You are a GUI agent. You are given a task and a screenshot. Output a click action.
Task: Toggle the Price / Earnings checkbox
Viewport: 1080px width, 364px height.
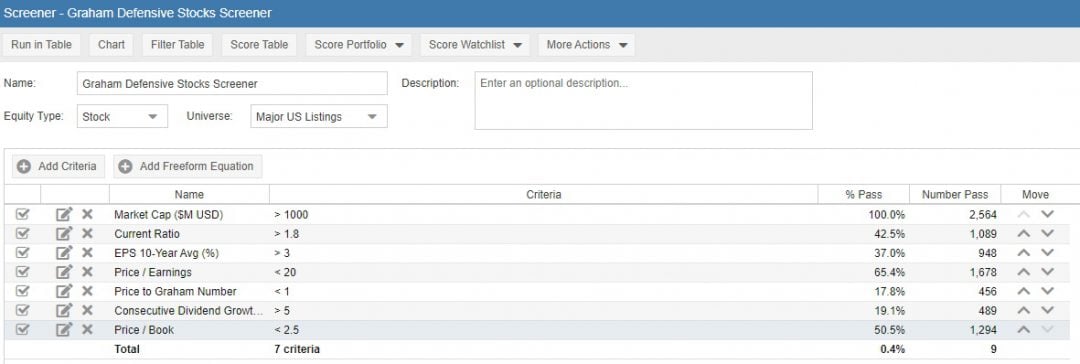click(x=22, y=272)
